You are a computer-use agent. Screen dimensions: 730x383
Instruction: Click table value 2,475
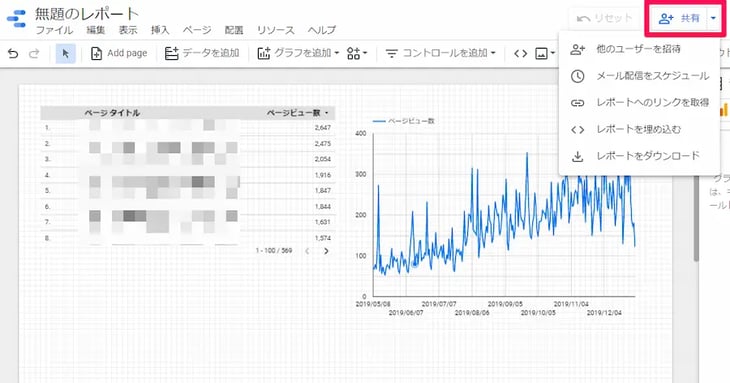(323, 144)
